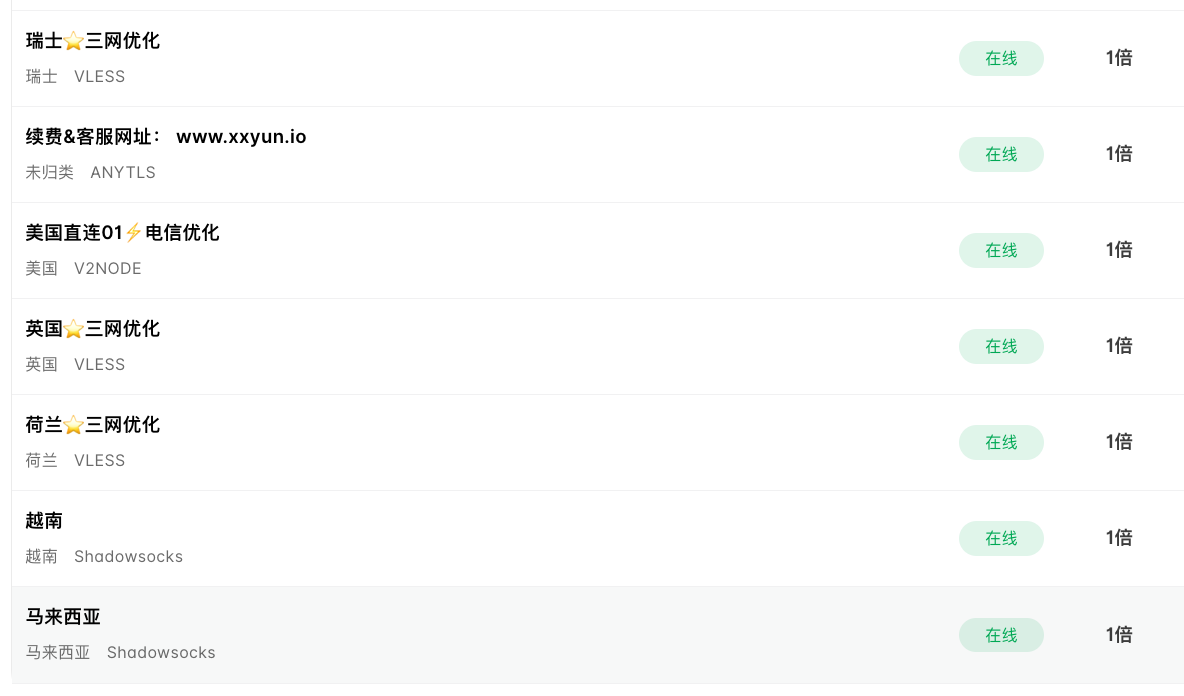Click the V2NODE protocol label

107,268
